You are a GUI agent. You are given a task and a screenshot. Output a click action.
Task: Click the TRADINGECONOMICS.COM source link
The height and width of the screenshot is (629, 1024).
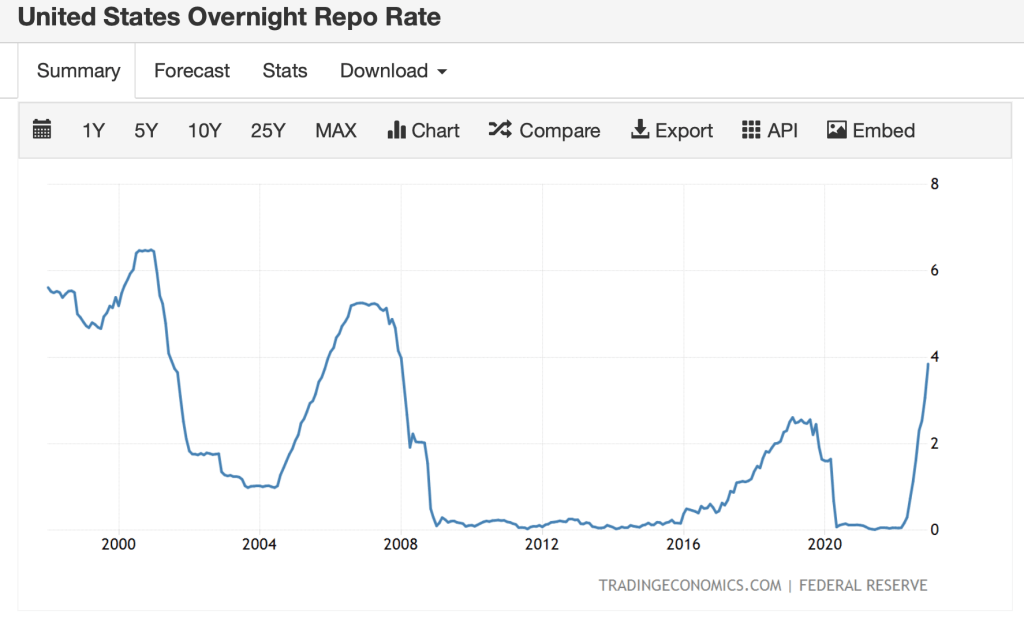[690, 585]
